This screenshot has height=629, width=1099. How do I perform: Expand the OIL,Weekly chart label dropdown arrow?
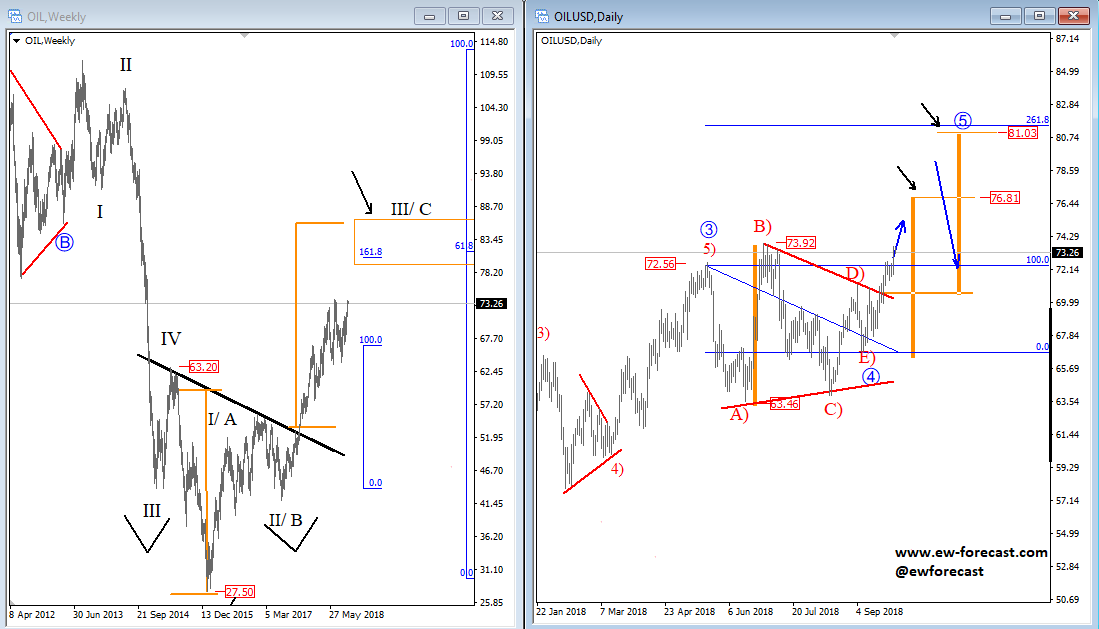(x=16, y=41)
